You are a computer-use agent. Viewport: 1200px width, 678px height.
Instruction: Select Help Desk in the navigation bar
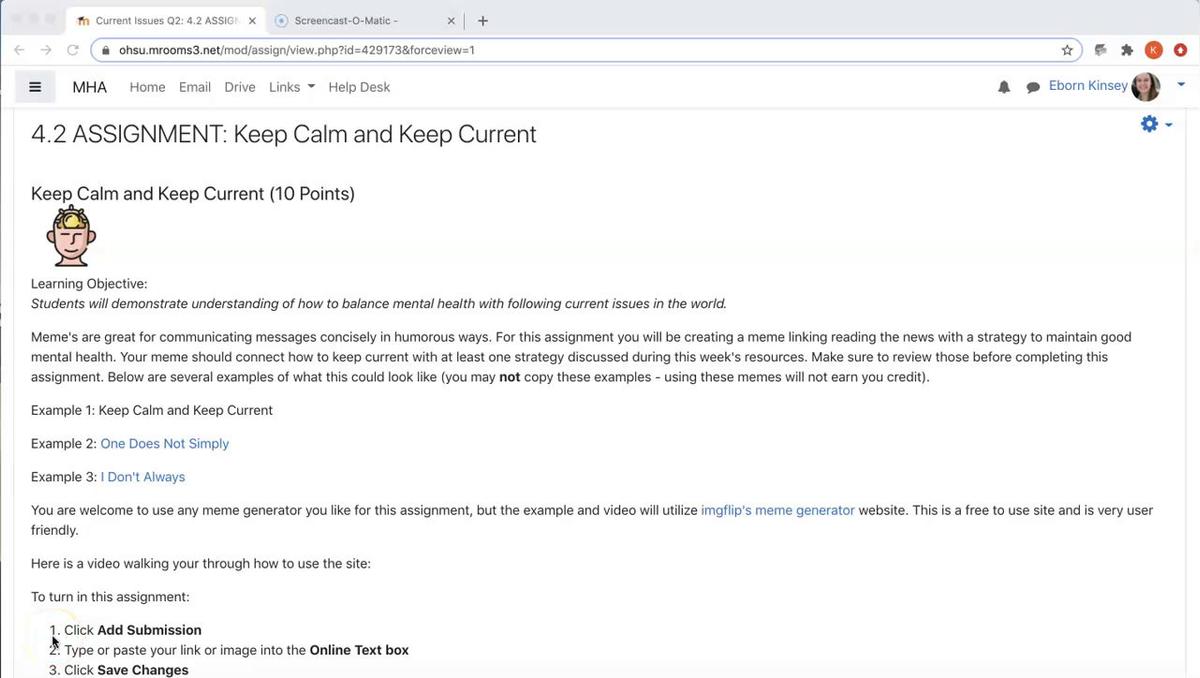(359, 87)
